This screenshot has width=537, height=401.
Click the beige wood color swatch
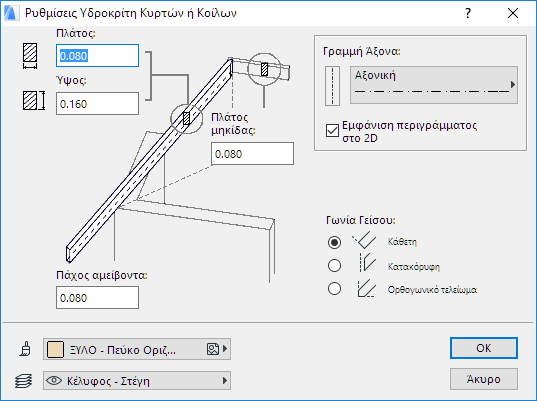tap(55, 349)
